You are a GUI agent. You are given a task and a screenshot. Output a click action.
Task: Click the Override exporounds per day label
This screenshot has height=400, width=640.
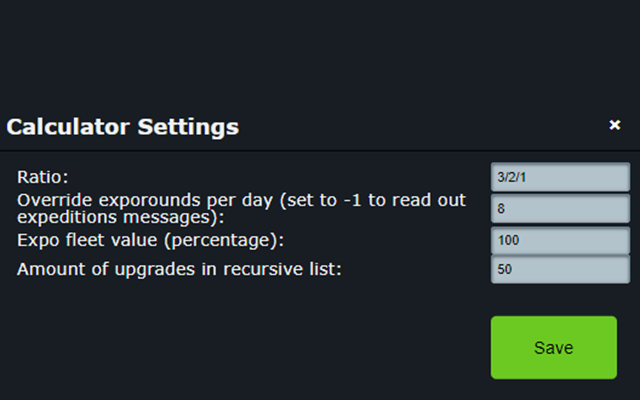[x=241, y=209]
